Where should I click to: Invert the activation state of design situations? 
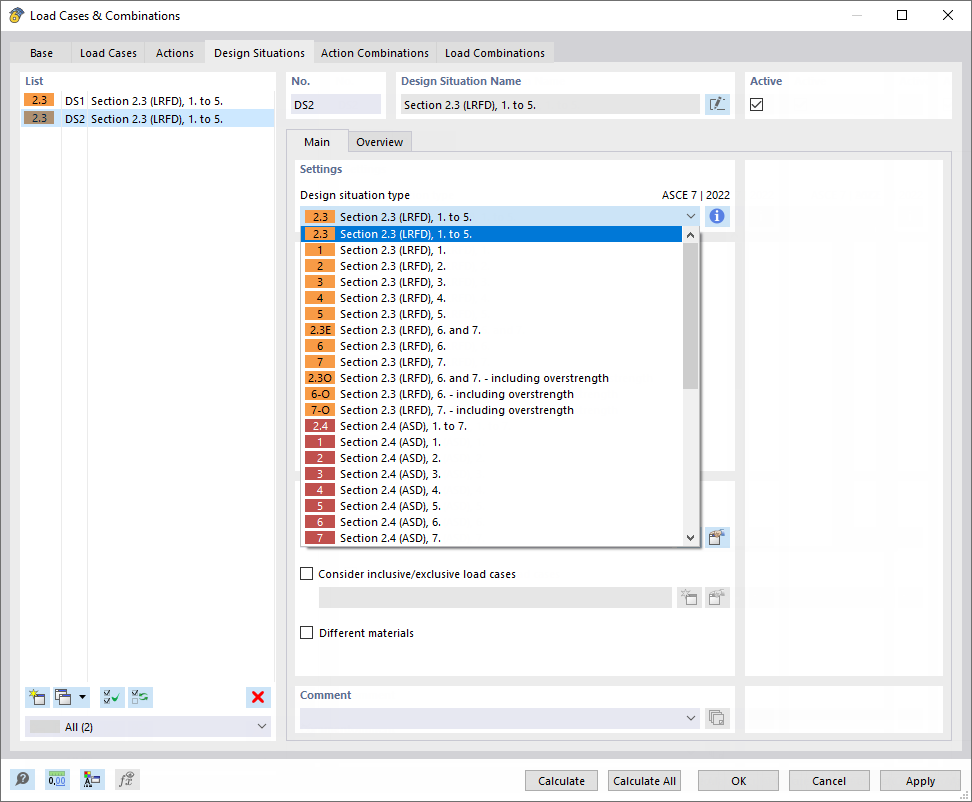click(139, 697)
